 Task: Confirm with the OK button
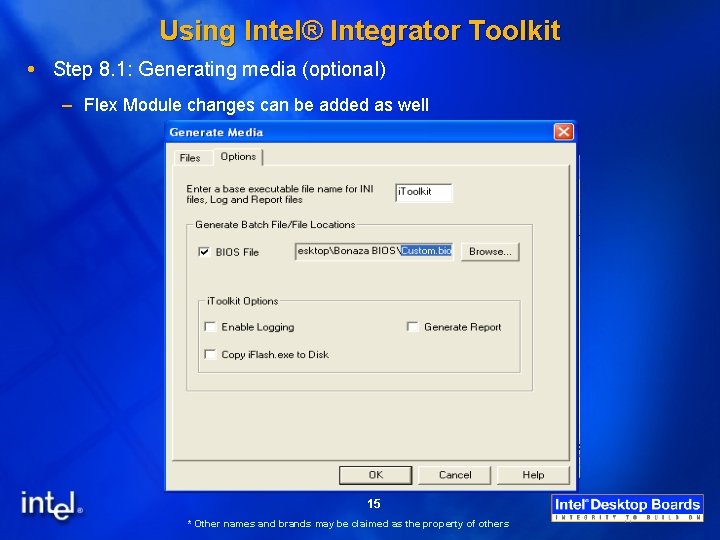tap(375, 475)
